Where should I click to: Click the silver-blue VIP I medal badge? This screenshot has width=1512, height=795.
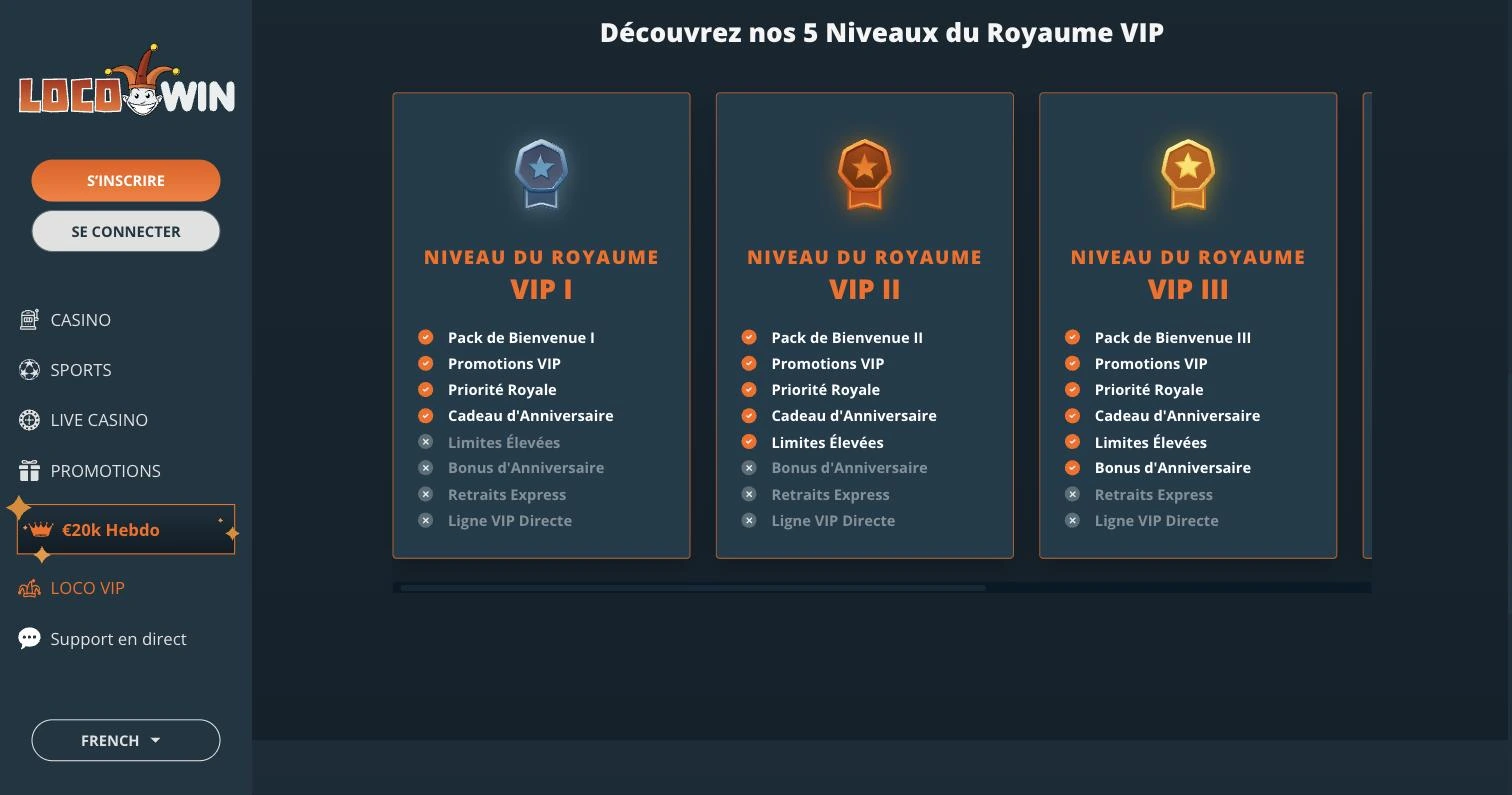[541, 174]
